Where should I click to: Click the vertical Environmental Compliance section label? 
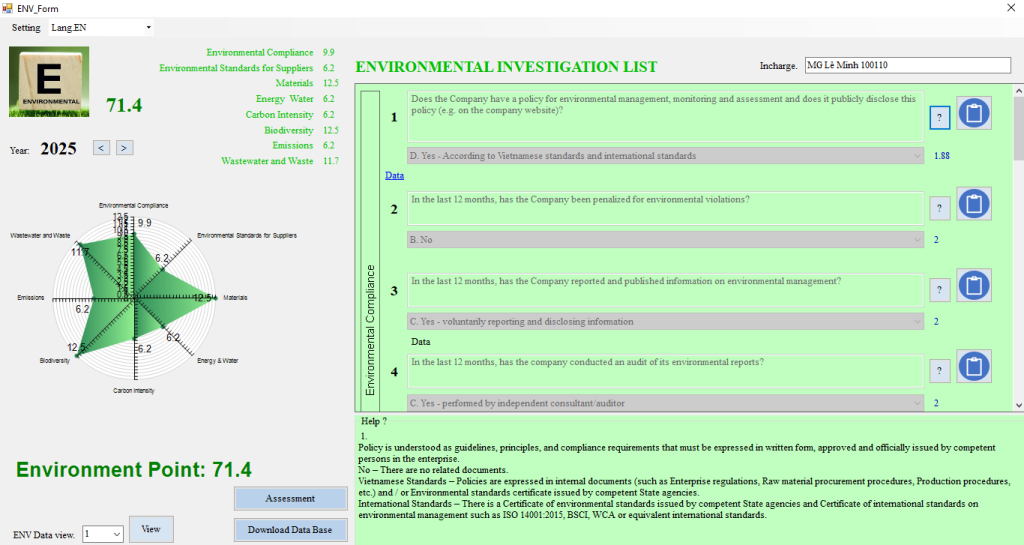click(370, 330)
